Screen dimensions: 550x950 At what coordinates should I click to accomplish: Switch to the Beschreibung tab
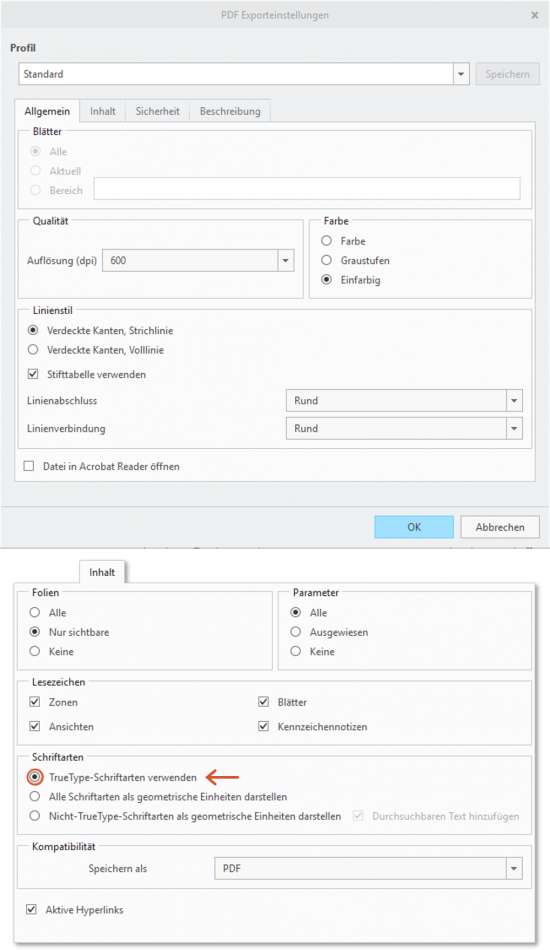[230, 111]
